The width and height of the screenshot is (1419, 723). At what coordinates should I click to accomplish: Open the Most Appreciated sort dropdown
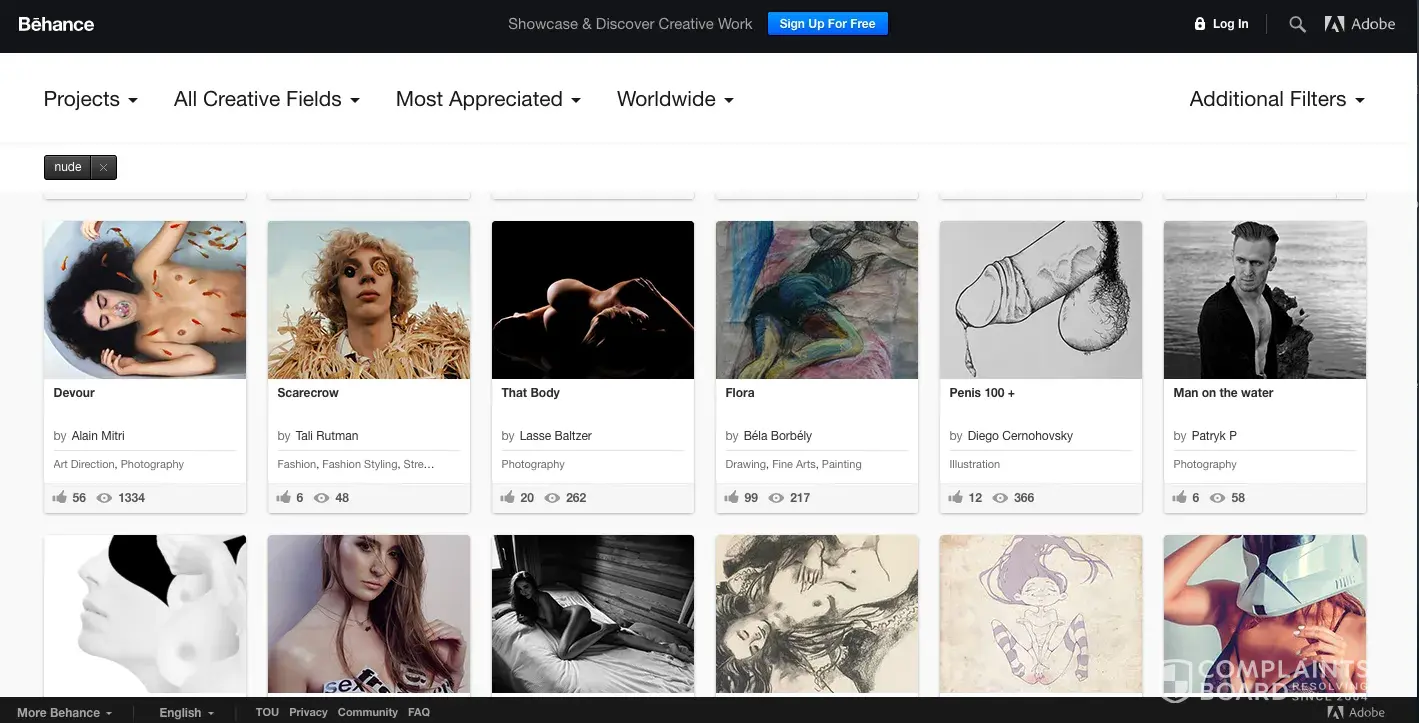pyautogui.click(x=488, y=99)
